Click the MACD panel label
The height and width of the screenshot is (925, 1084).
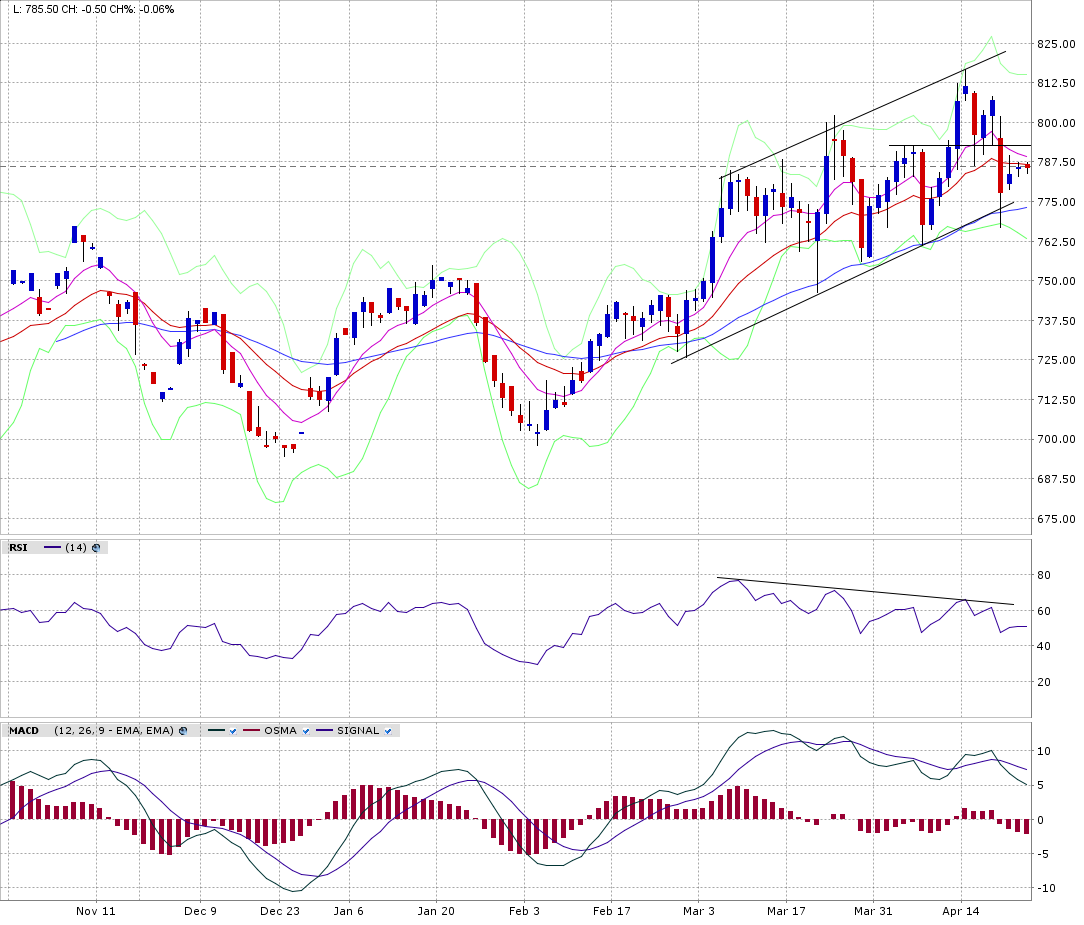23,731
